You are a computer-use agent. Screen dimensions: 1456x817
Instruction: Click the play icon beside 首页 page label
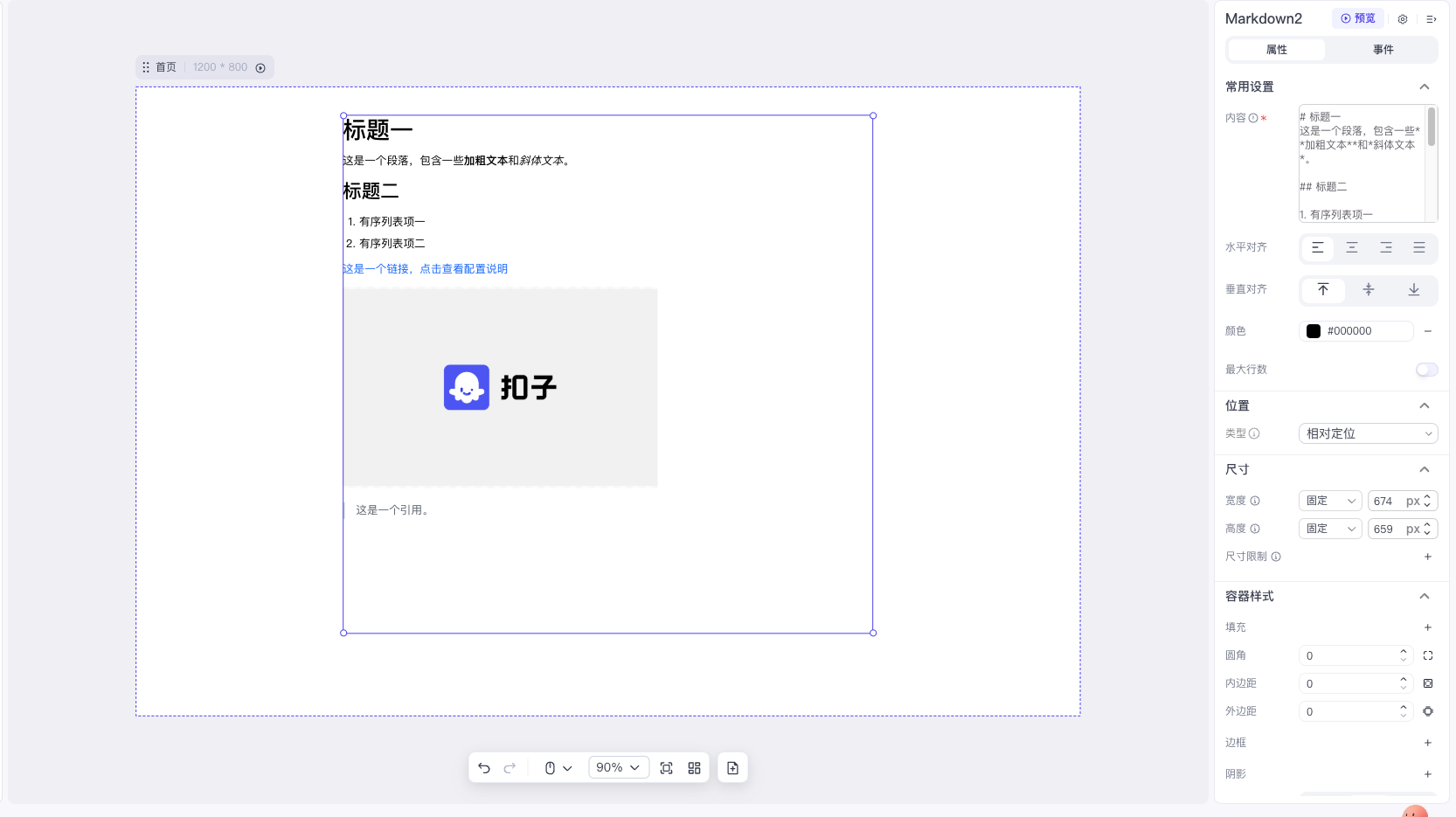pos(260,67)
